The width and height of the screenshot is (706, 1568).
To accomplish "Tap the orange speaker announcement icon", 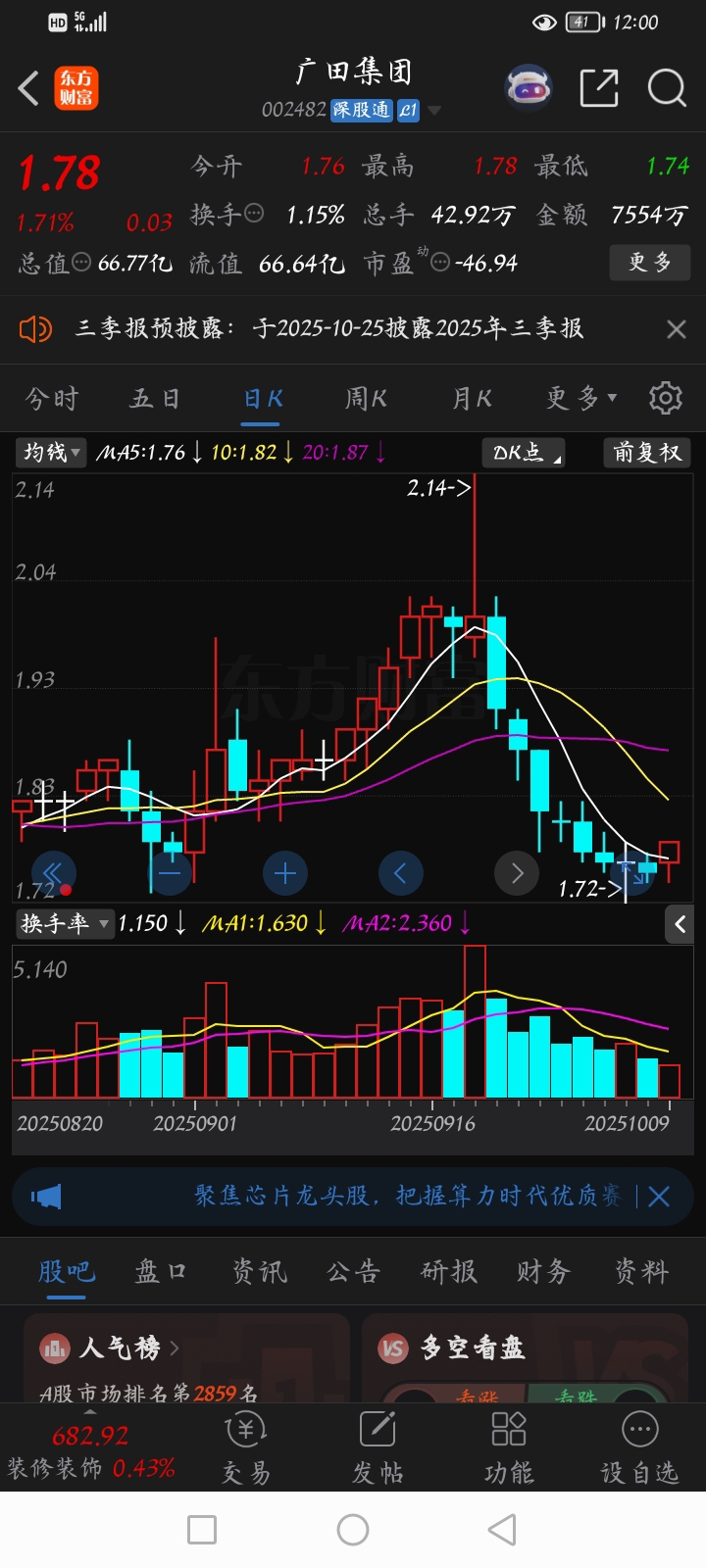I will point(35,329).
